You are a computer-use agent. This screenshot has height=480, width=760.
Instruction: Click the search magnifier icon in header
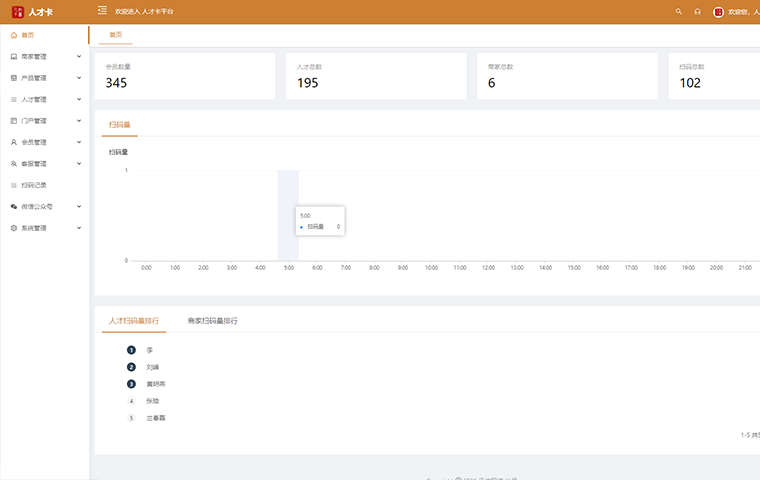point(679,12)
